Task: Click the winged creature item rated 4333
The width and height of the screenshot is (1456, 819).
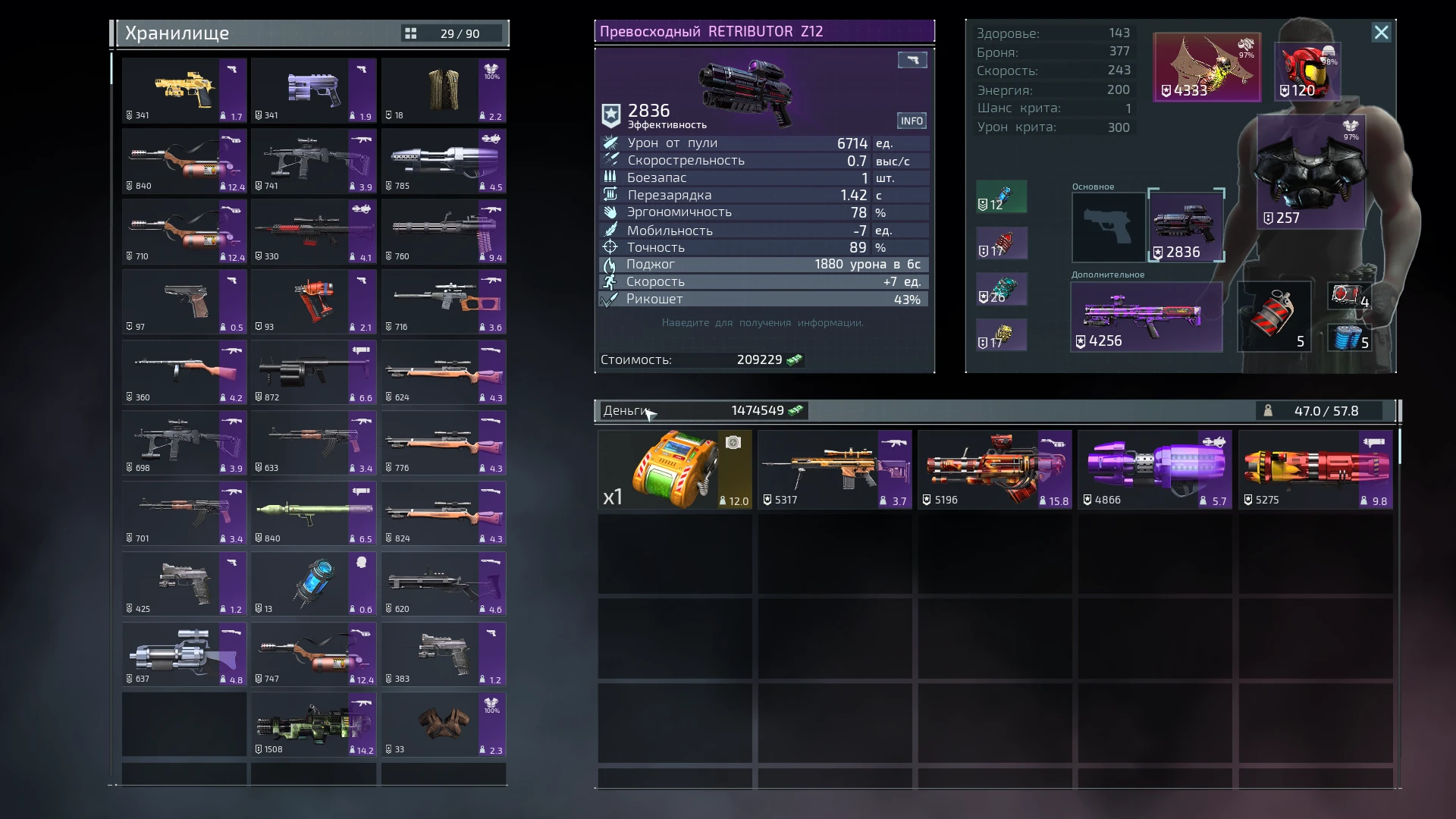Action: (x=1207, y=67)
